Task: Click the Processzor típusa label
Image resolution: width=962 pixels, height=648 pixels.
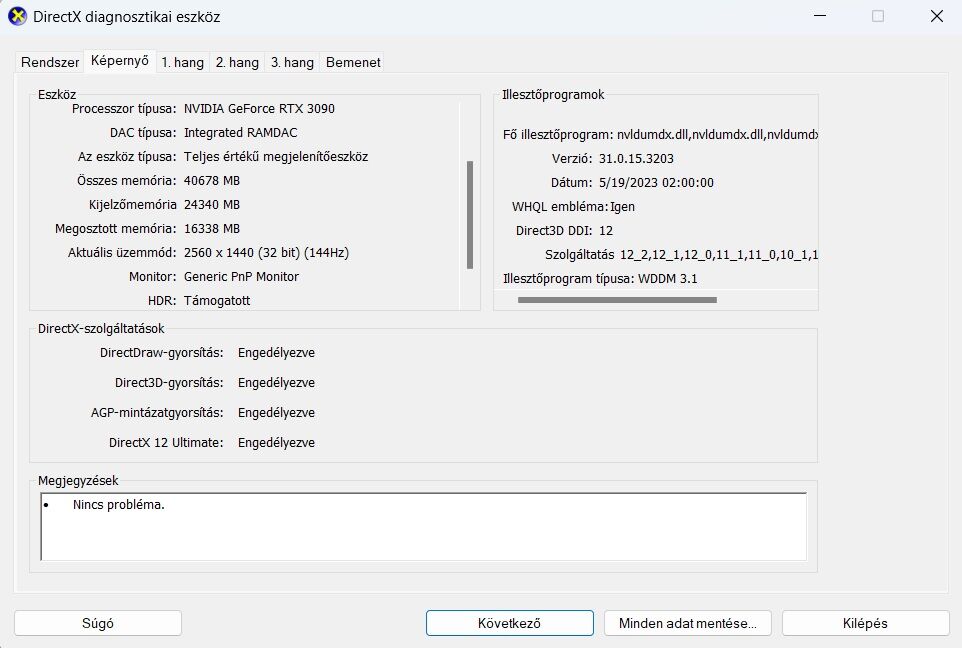Action: 124,109
